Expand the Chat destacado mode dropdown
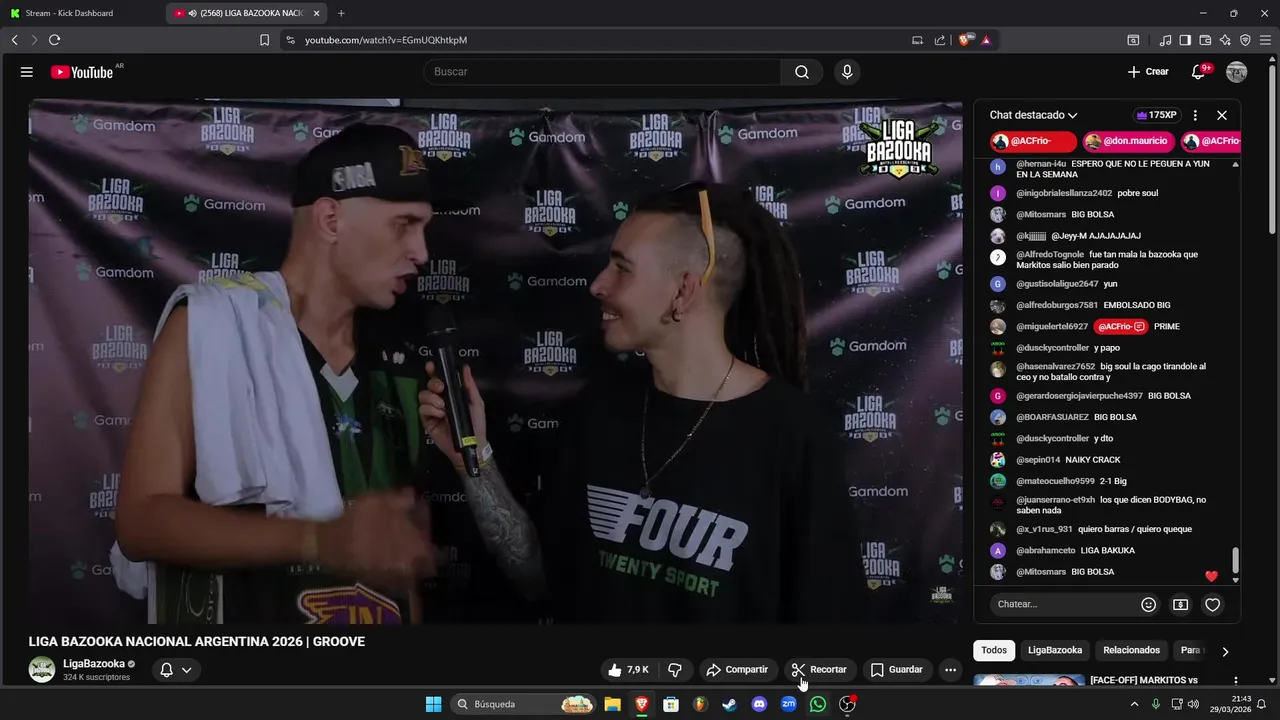 point(1033,115)
